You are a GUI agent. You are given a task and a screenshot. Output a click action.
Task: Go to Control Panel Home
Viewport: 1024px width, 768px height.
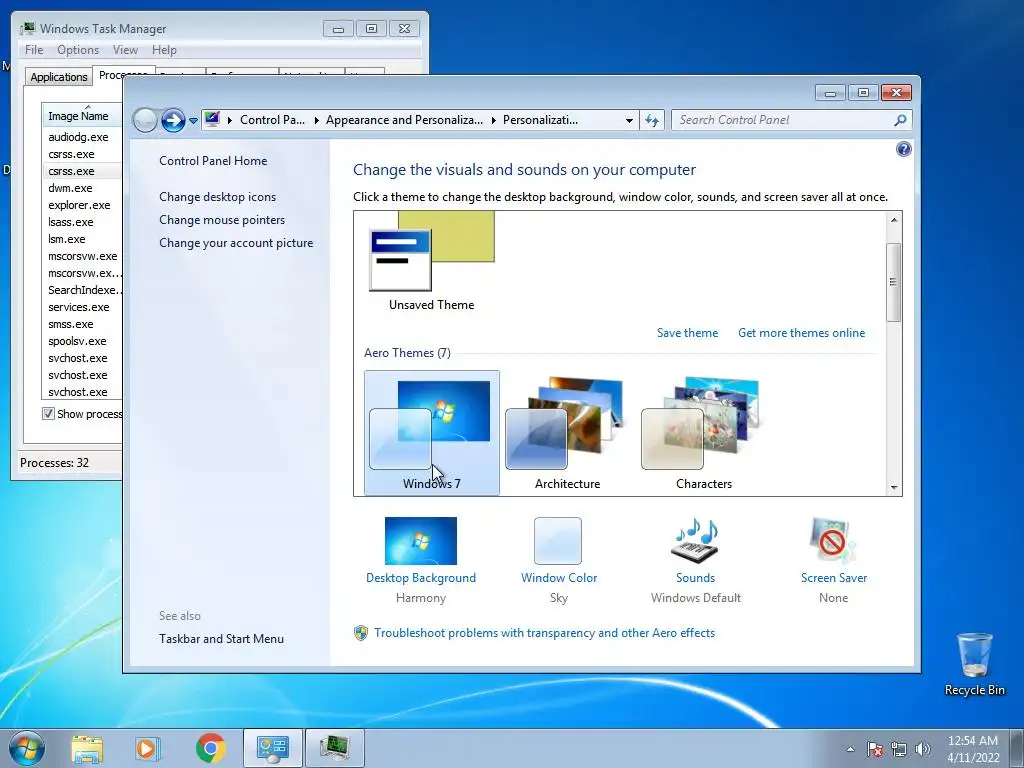[x=213, y=161]
